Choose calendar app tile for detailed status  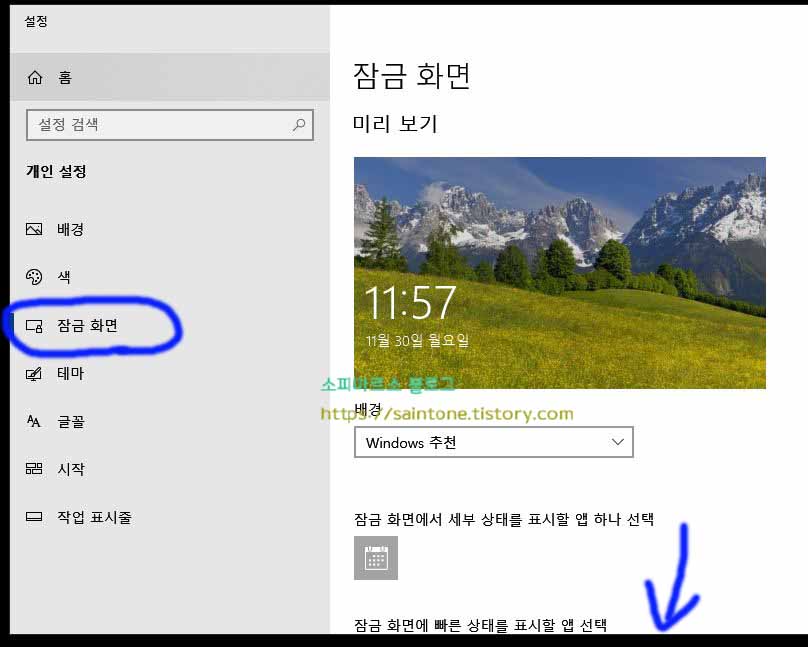376,558
